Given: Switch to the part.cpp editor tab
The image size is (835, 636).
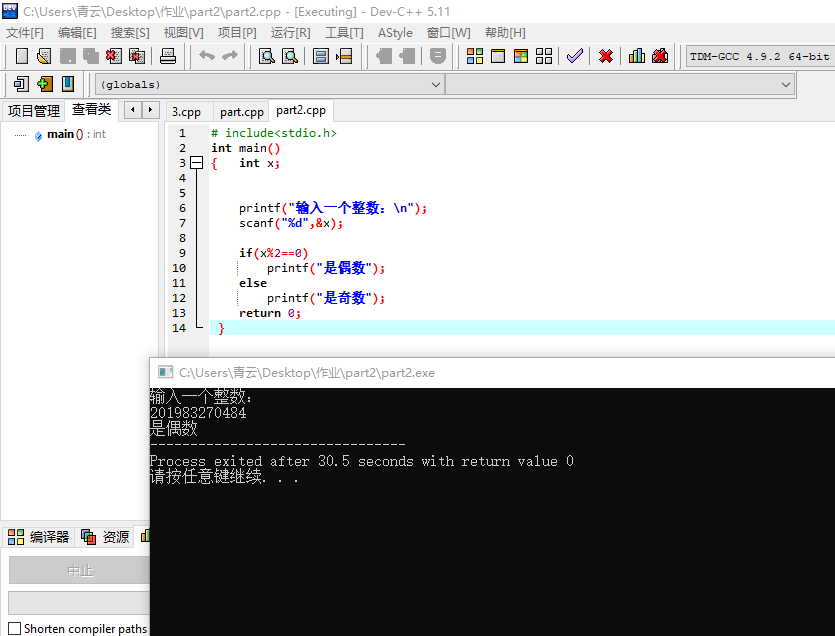Looking at the screenshot, I should click(242, 112).
